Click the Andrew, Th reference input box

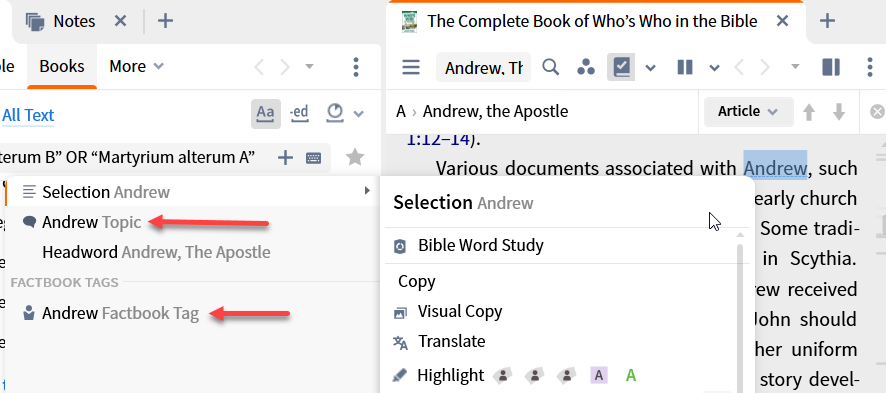point(483,68)
